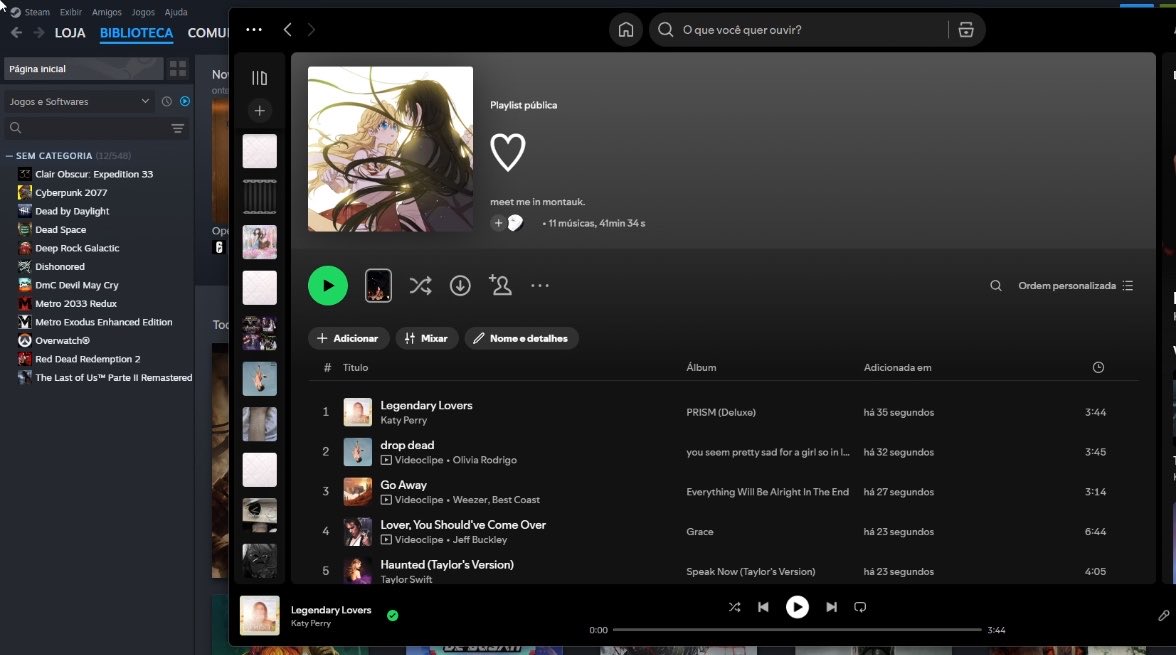This screenshot has height=655, width=1176.
Task: Open PRISM (Deluxe) album link
Action: click(721, 413)
